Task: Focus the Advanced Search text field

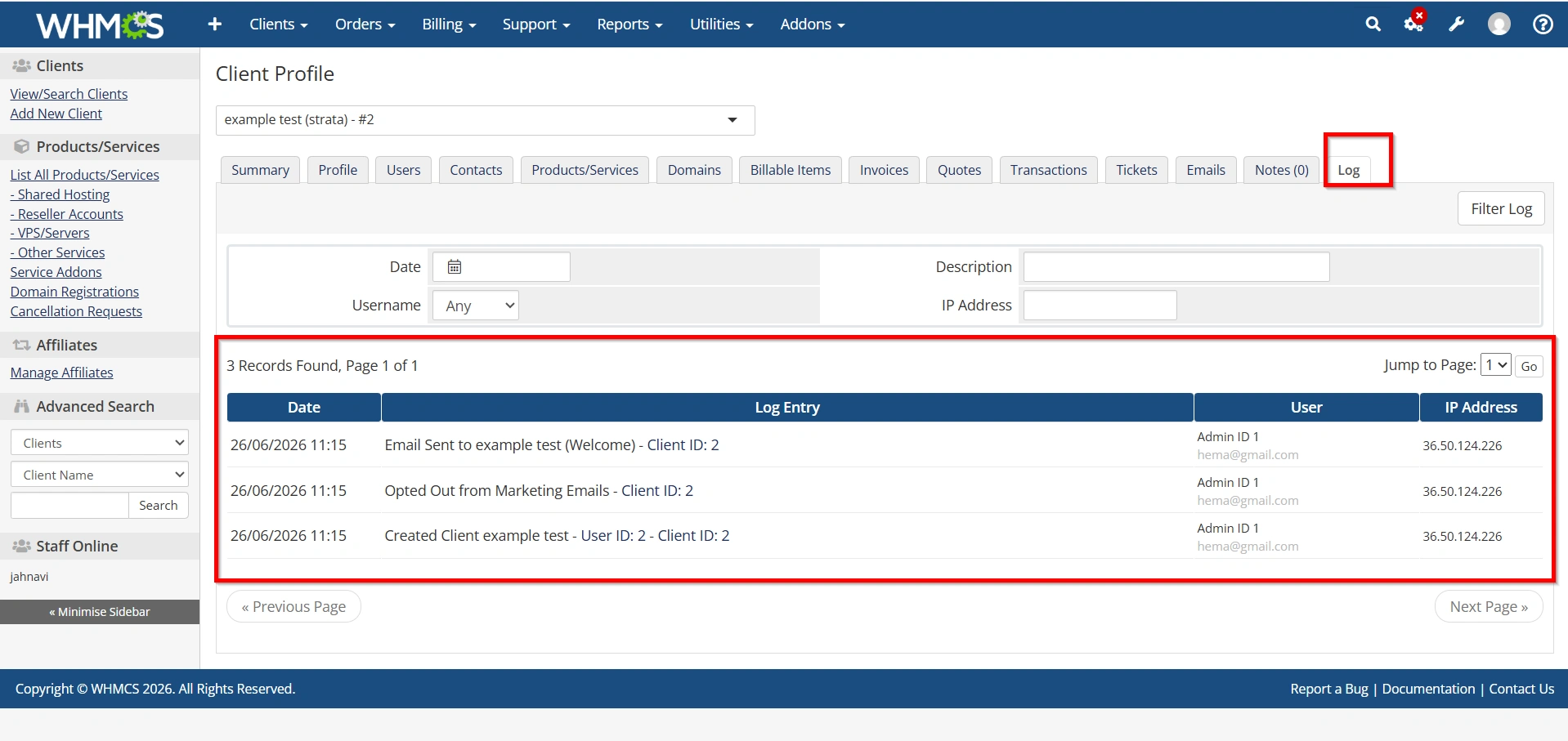Action: (x=69, y=505)
